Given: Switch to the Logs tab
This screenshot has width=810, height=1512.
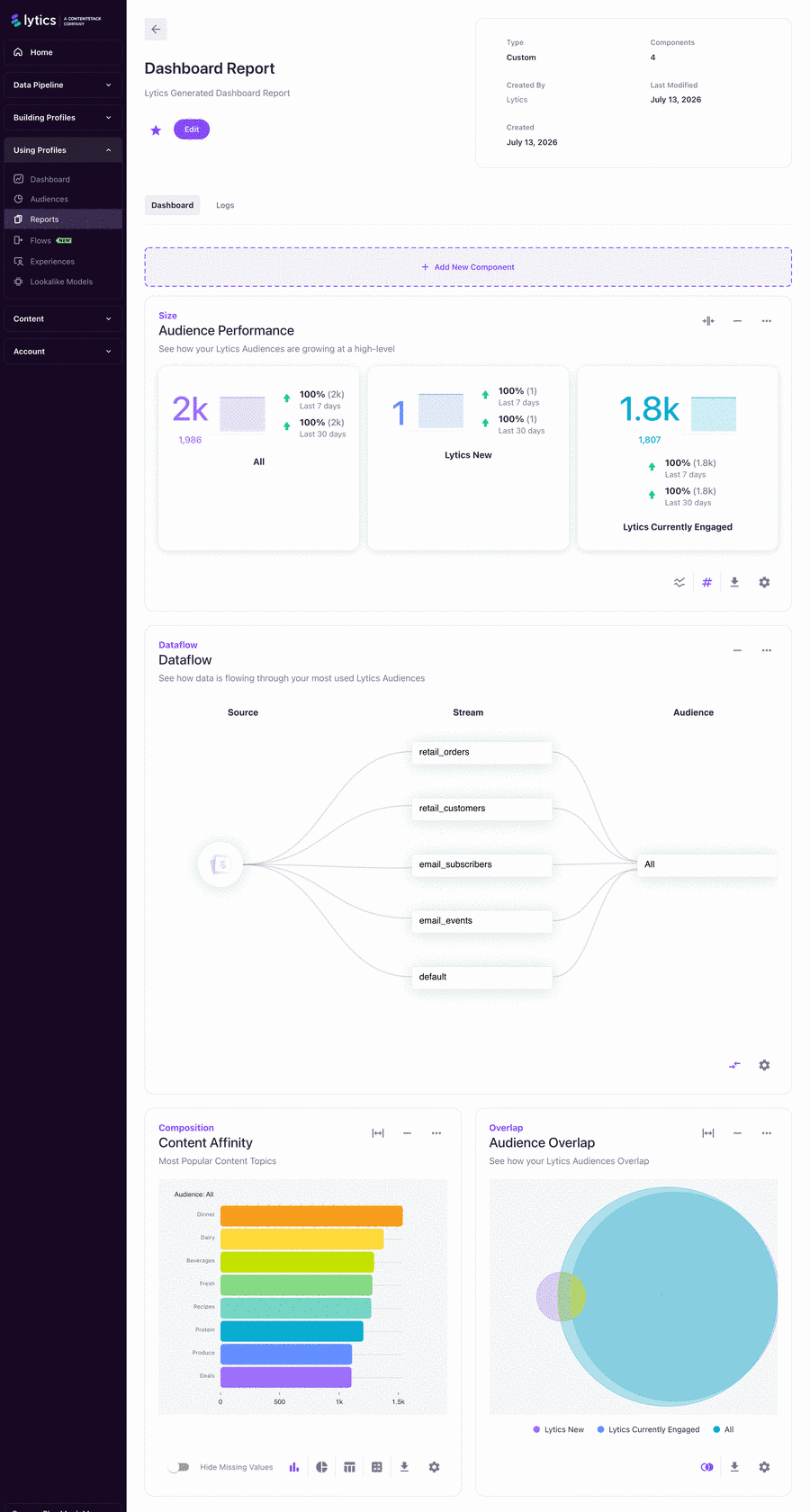Looking at the screenshot, I should (225, 205).
